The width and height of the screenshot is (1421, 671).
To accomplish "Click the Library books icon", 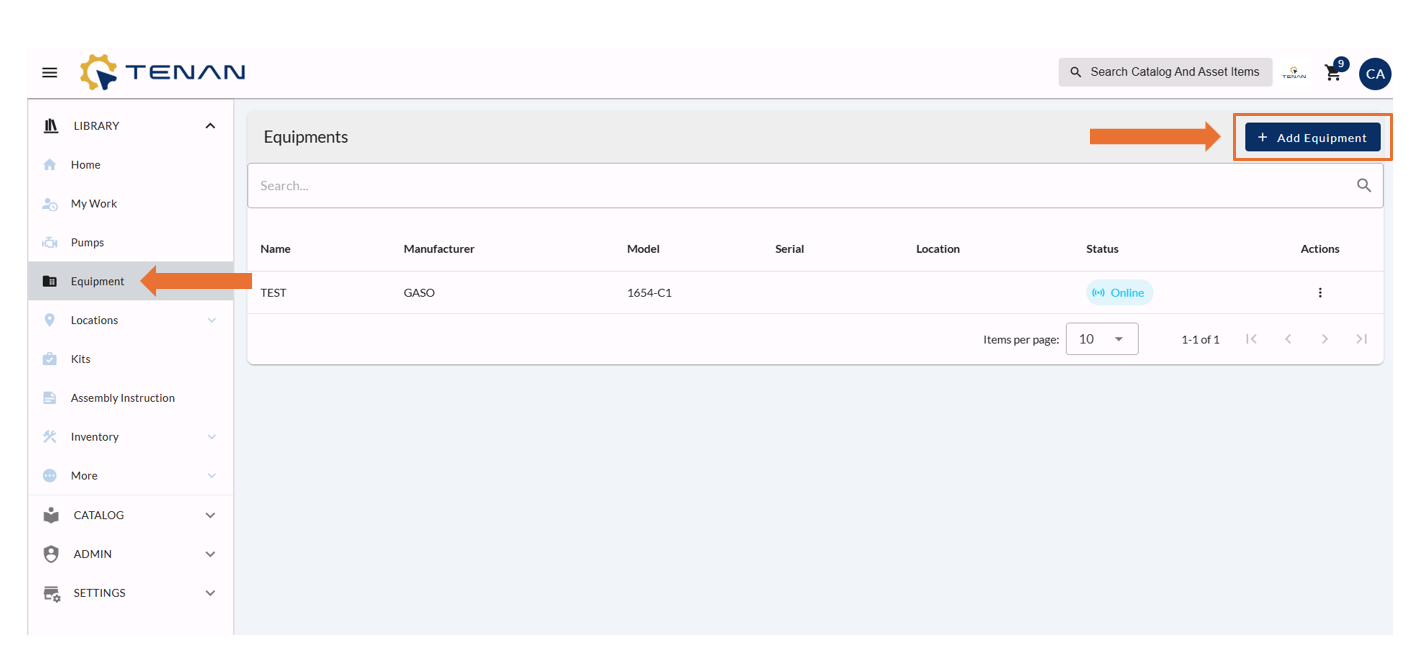I will pos(51,126).
